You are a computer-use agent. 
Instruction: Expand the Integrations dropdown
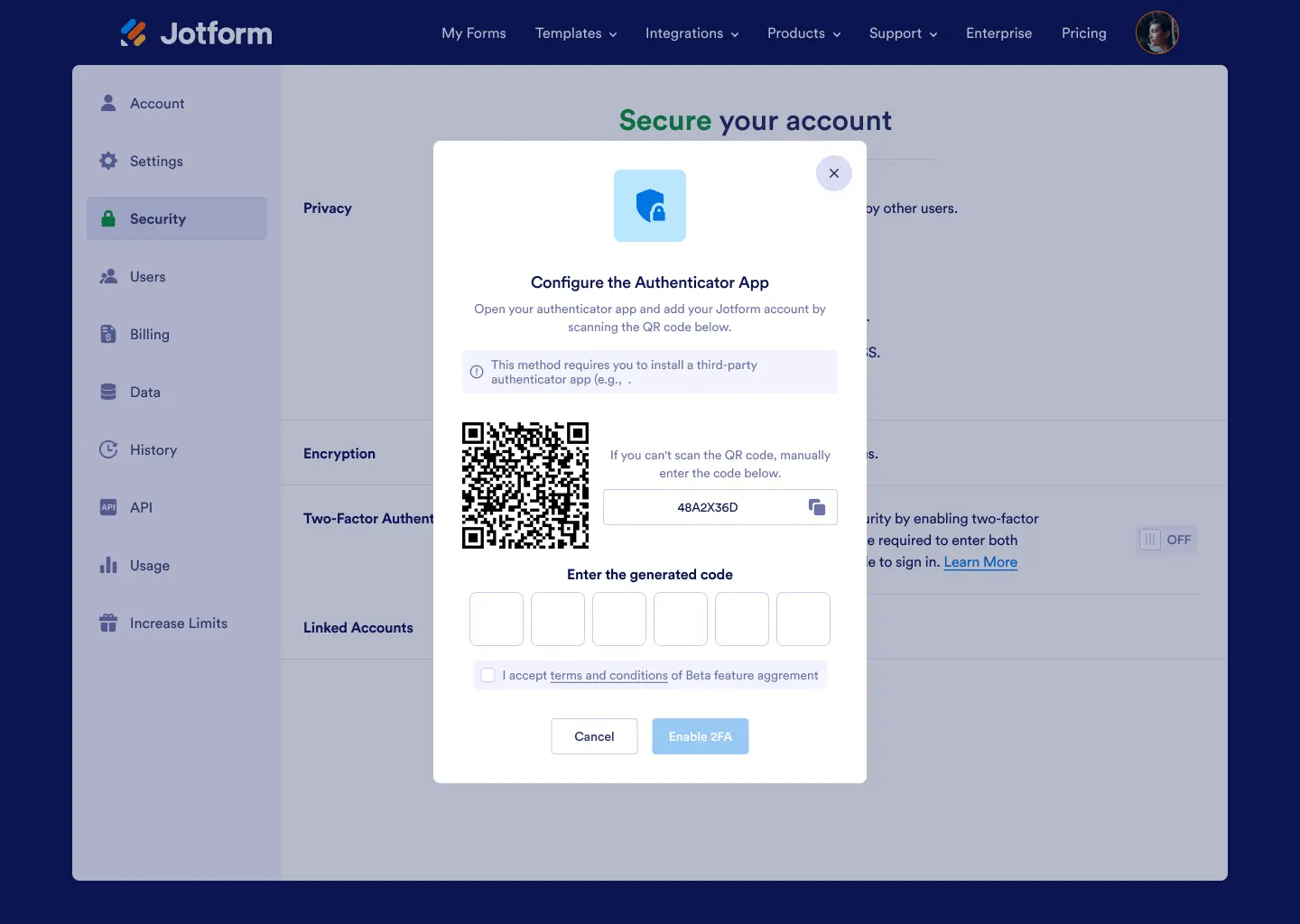[x=692, y=33]
